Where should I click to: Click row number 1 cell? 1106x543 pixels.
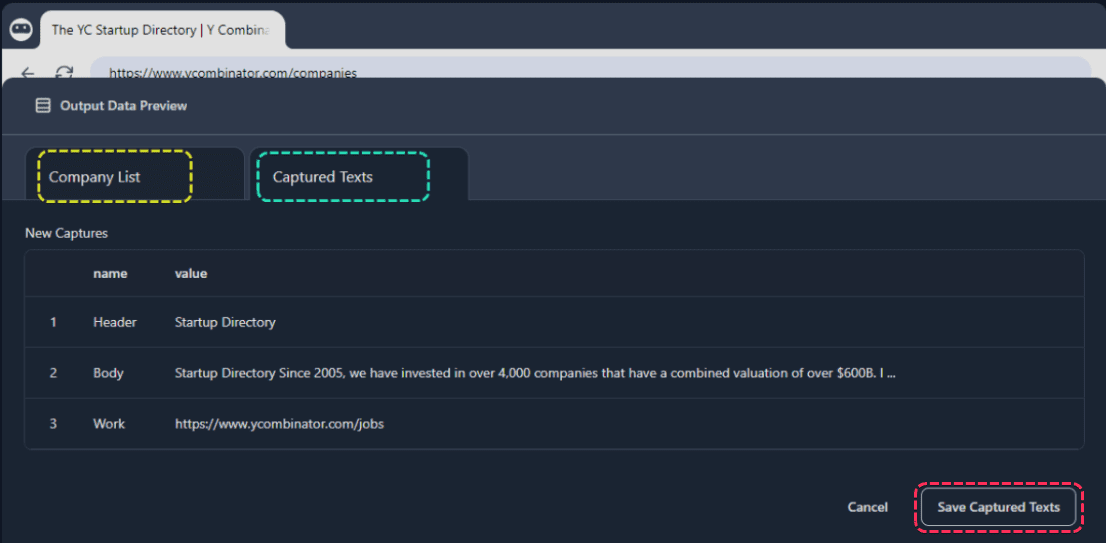click(x=53, y=322)
